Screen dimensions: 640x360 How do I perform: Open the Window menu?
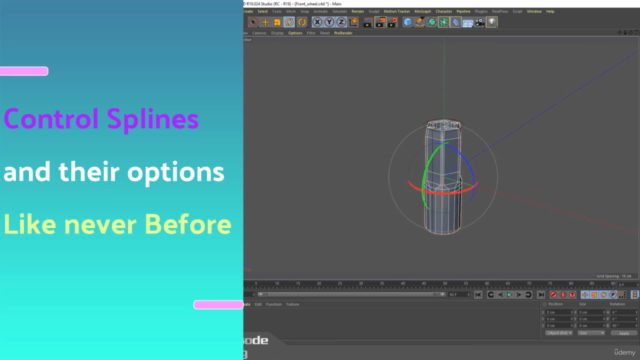pyautogui.click(x=534, y=11)
